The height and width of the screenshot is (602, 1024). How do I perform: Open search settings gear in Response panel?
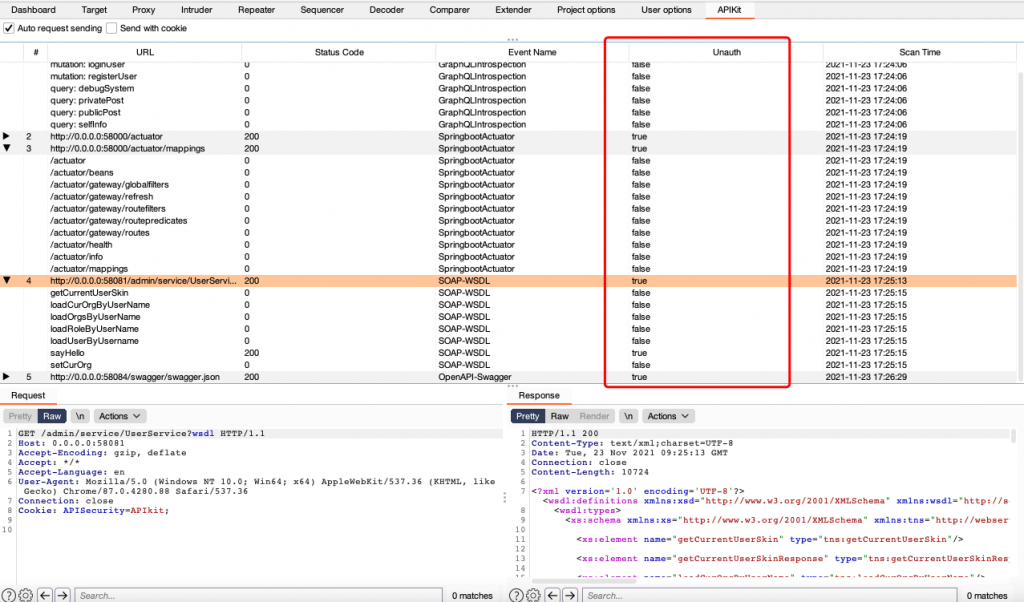point(531,595)
